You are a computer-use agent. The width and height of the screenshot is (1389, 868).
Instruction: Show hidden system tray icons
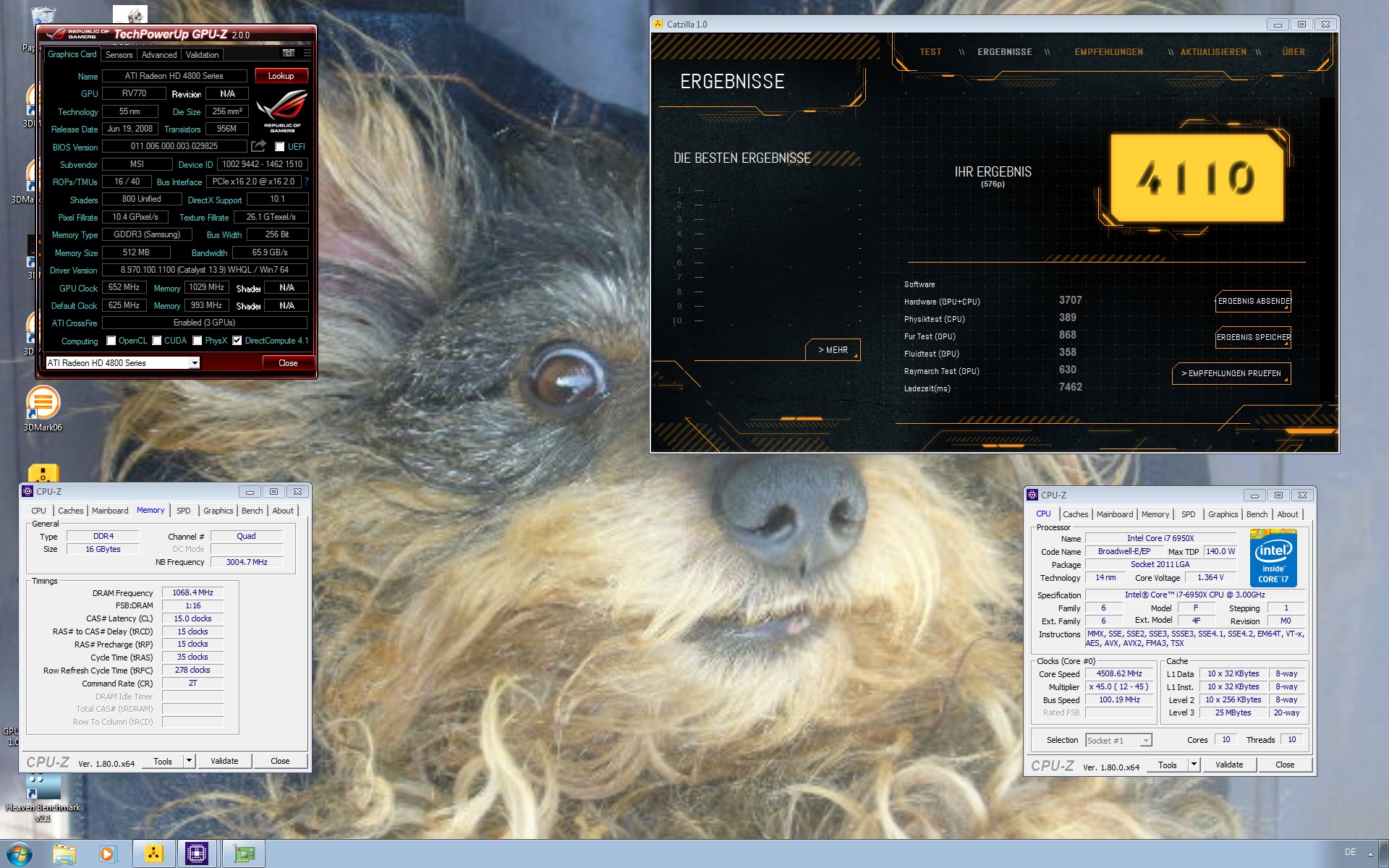tap(1369, 853)
